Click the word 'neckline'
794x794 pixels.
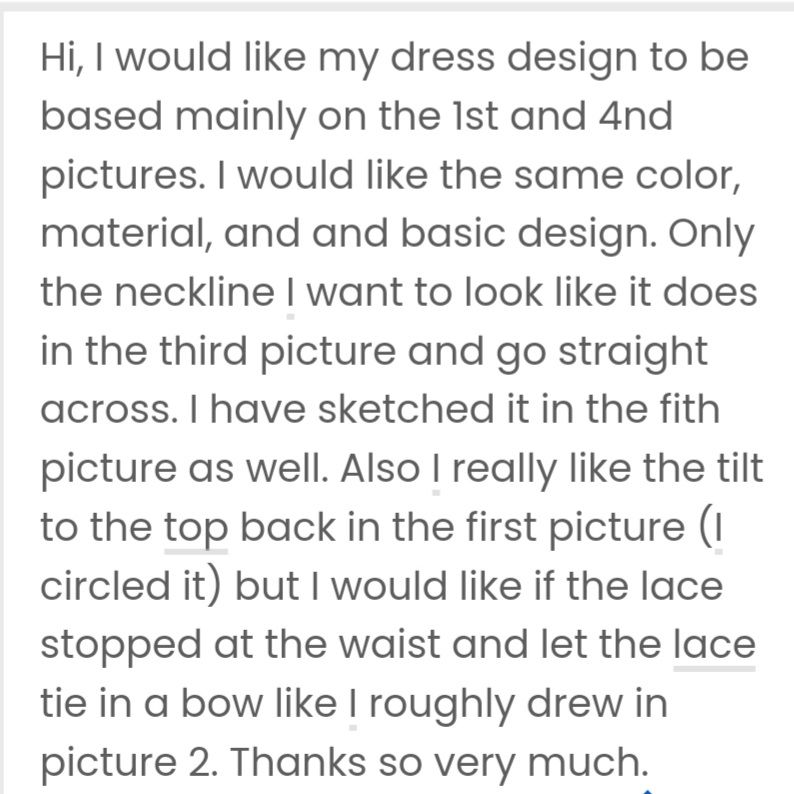[x=194, y=292]
